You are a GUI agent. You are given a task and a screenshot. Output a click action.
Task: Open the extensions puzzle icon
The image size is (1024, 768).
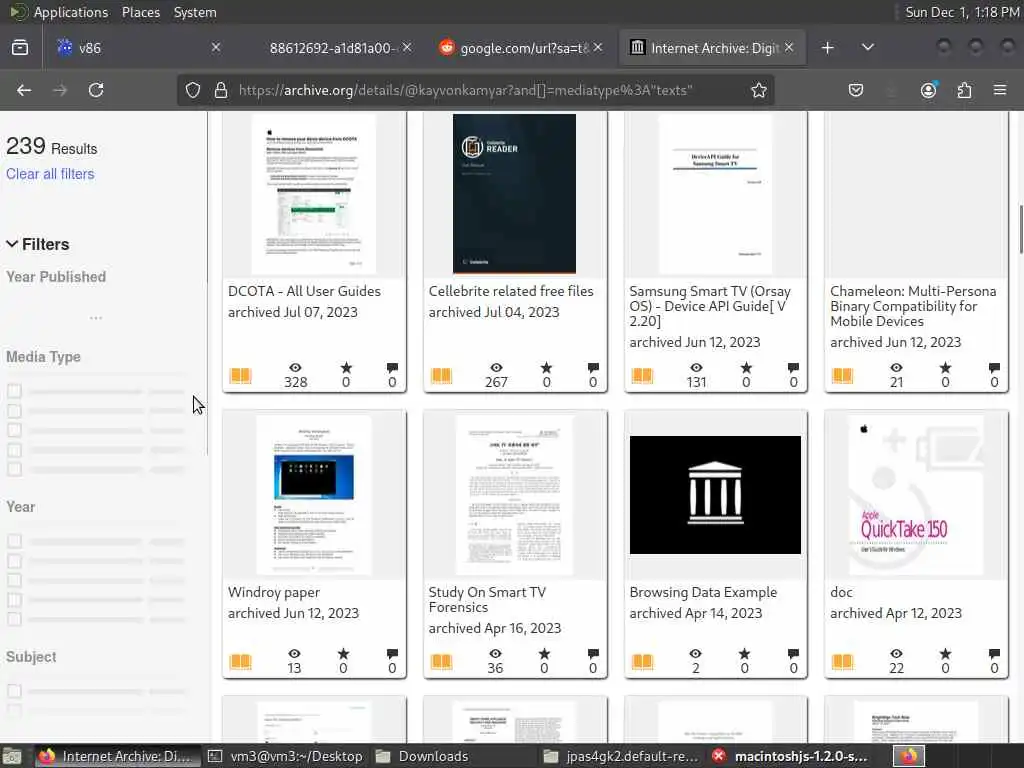(x=964, y=90)
